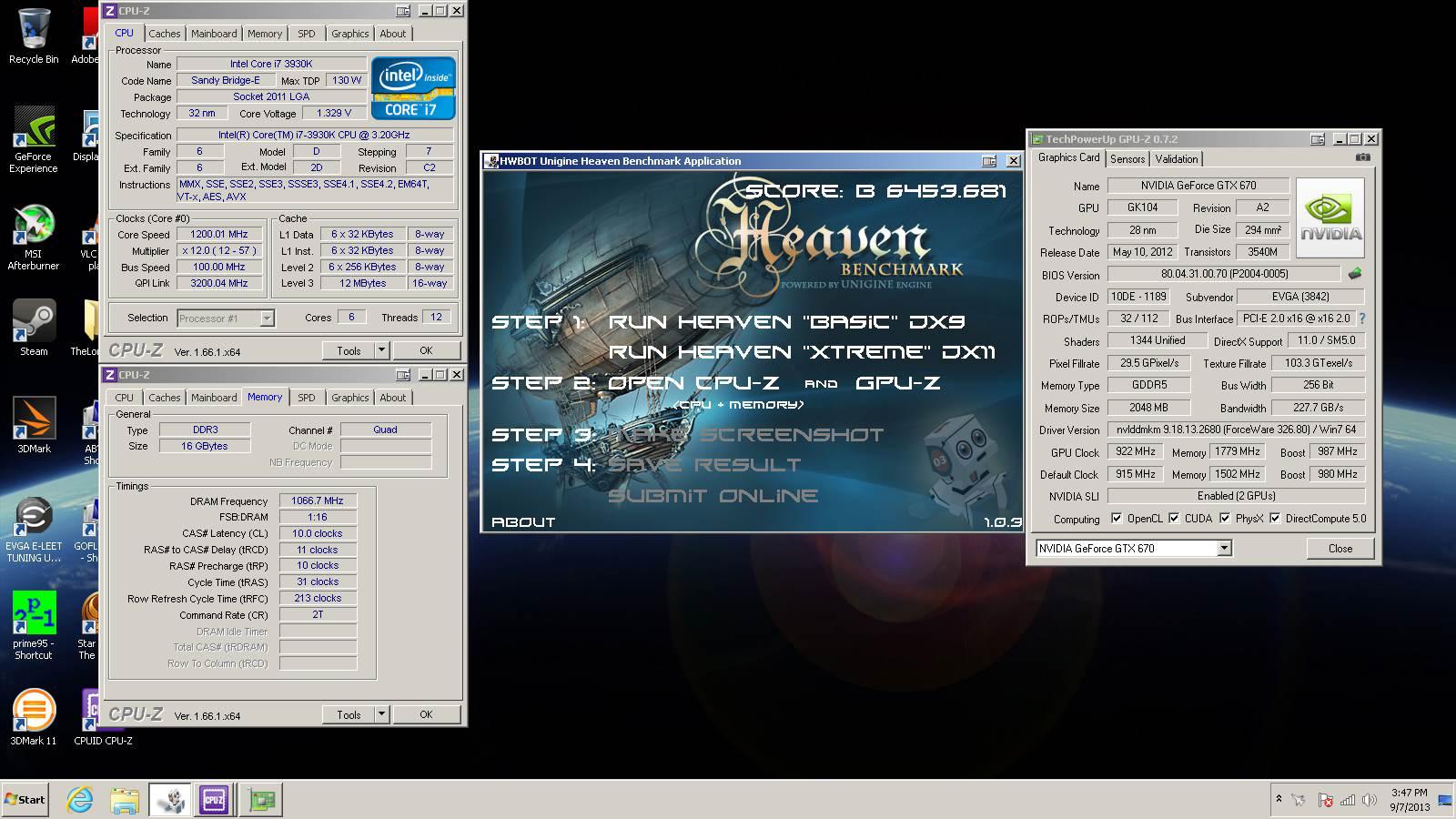Launch Steam from the desktop
The width and height of the screenshot is (1456, 819).
pos(34,328)
